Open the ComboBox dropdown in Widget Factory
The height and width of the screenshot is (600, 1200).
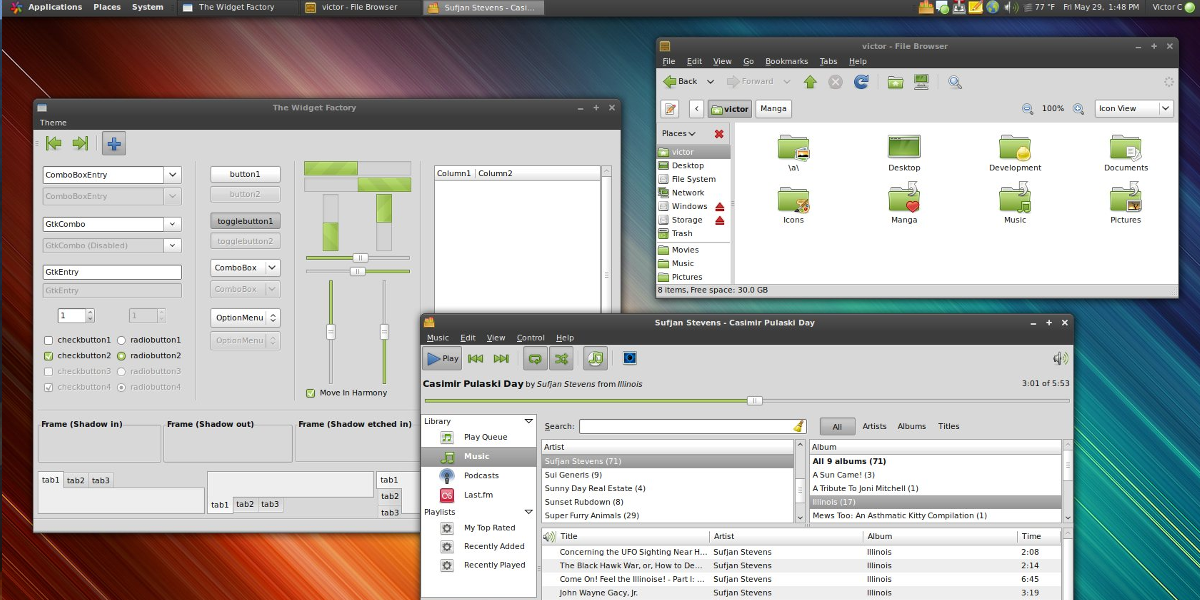click(x=245, y=268)
